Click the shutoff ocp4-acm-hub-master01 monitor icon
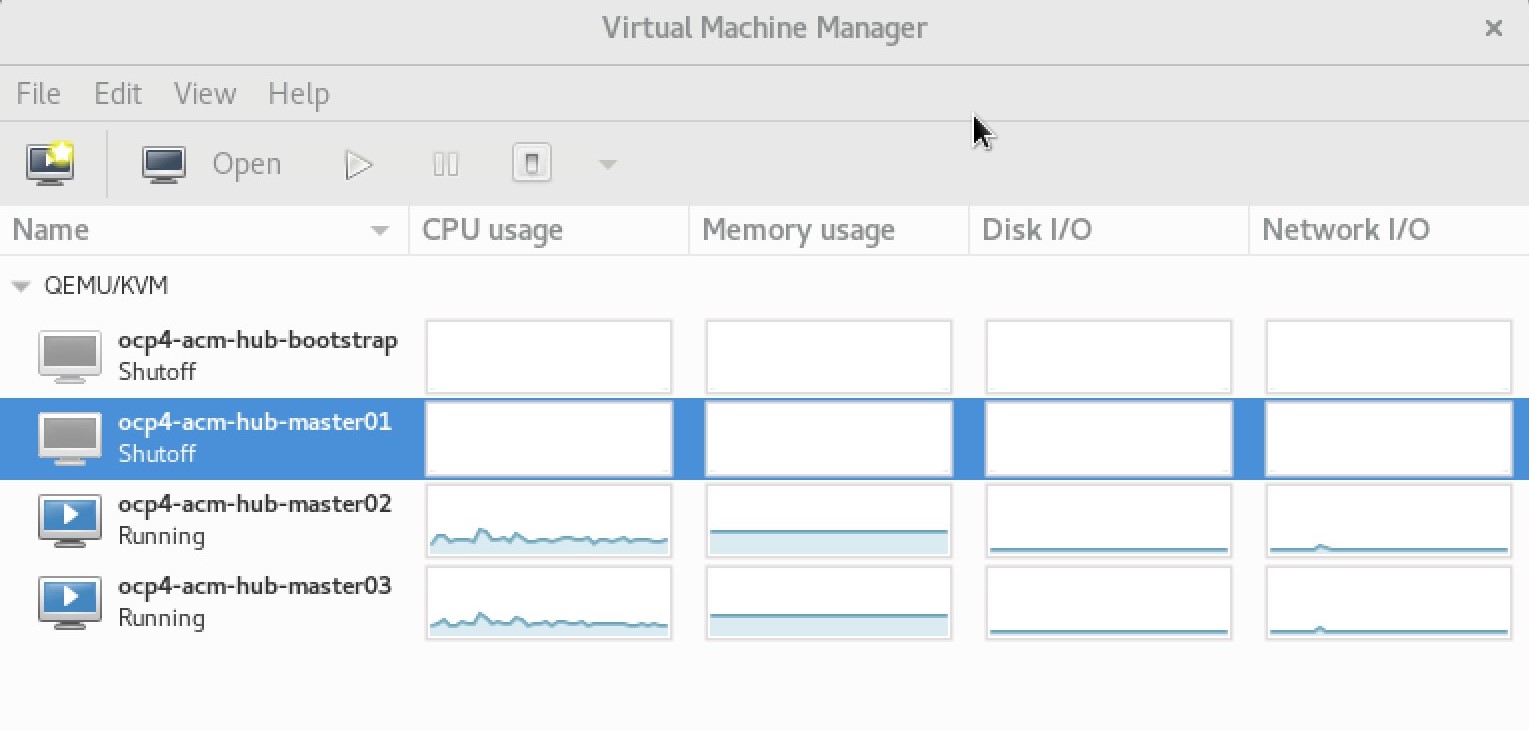Image resolution: width=1529 pixels, height=731 pixels. tap(70, 438)
